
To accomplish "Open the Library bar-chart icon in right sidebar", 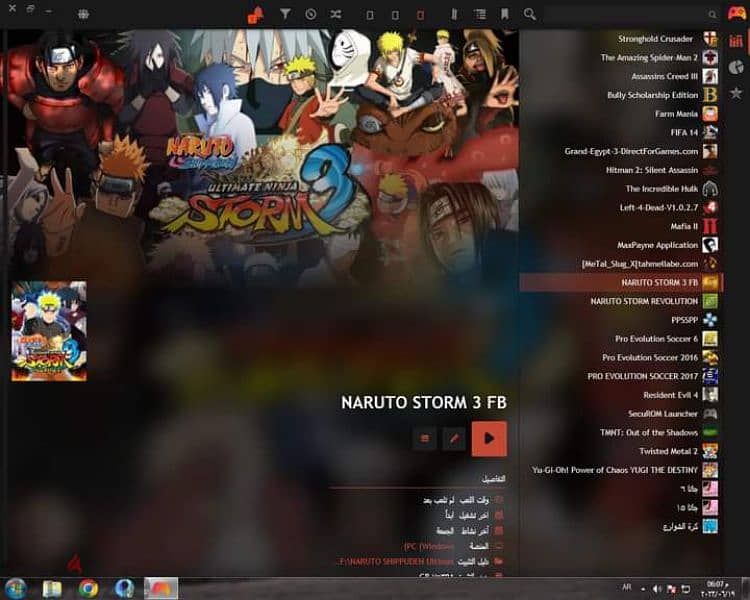I will [736, 41].
